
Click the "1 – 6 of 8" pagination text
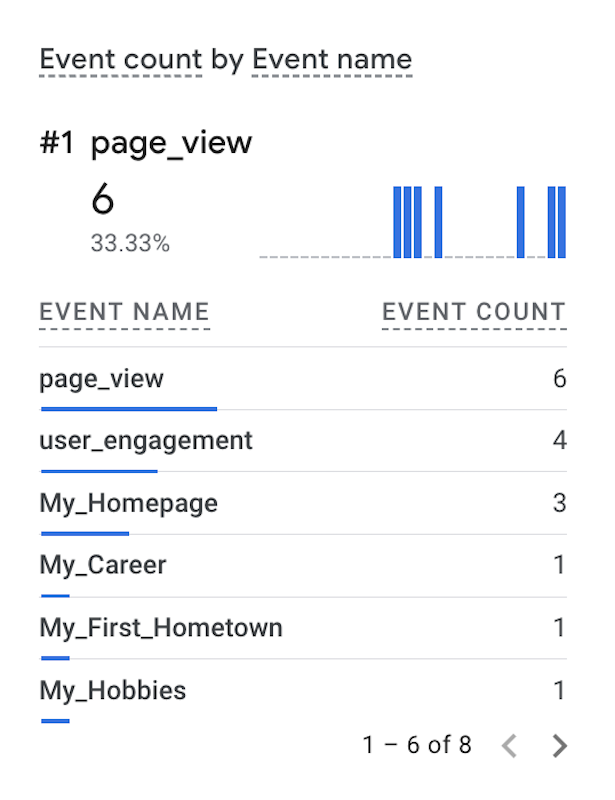click(417, 745)
